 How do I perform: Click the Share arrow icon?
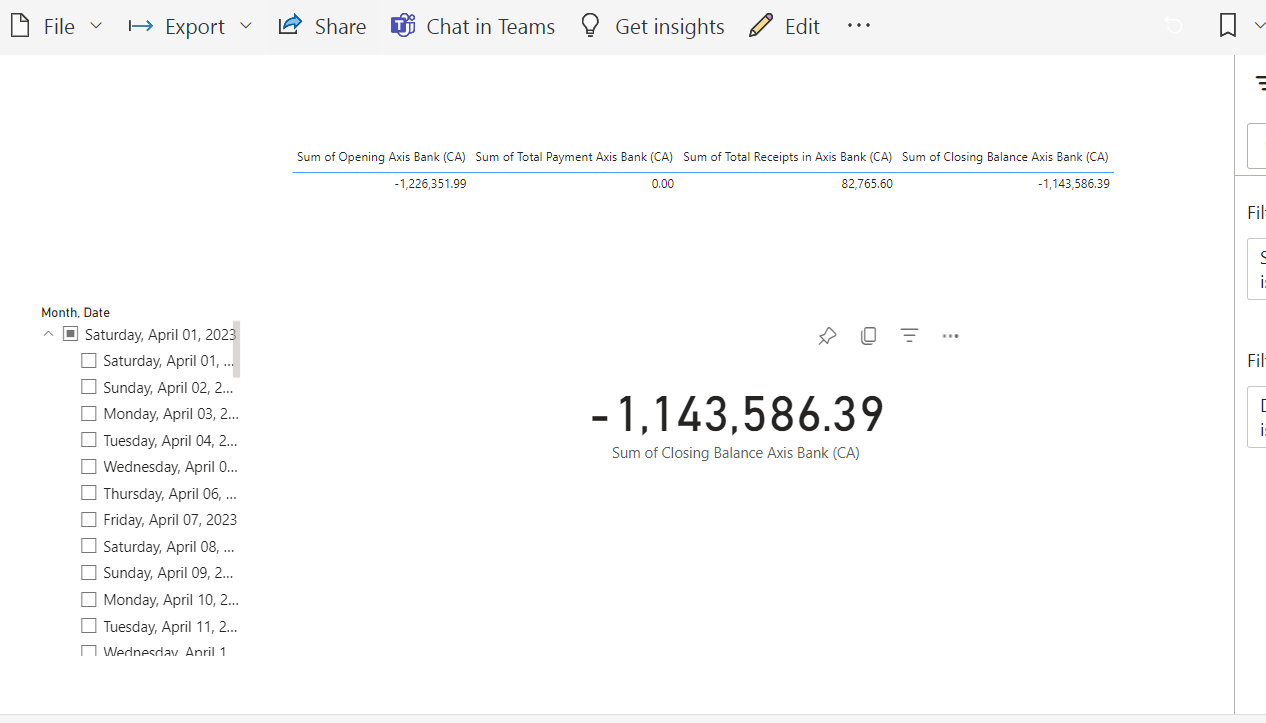pyautogui.click(x=290, y=25)
